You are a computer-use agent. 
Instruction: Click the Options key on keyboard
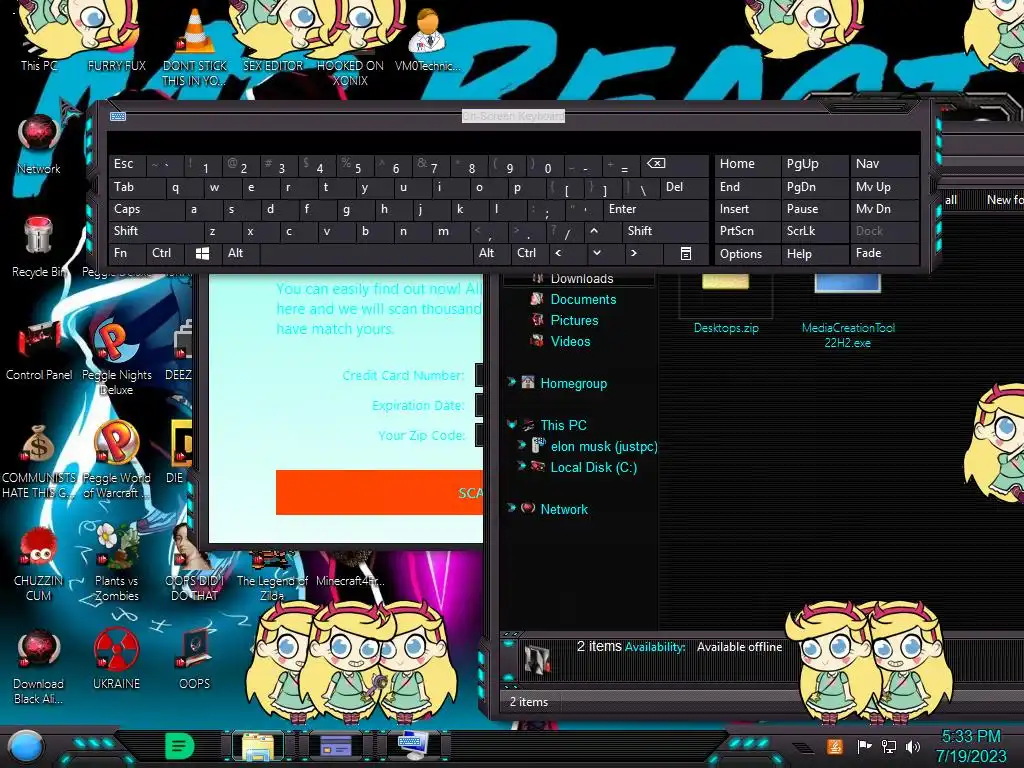tap(746, 253)
